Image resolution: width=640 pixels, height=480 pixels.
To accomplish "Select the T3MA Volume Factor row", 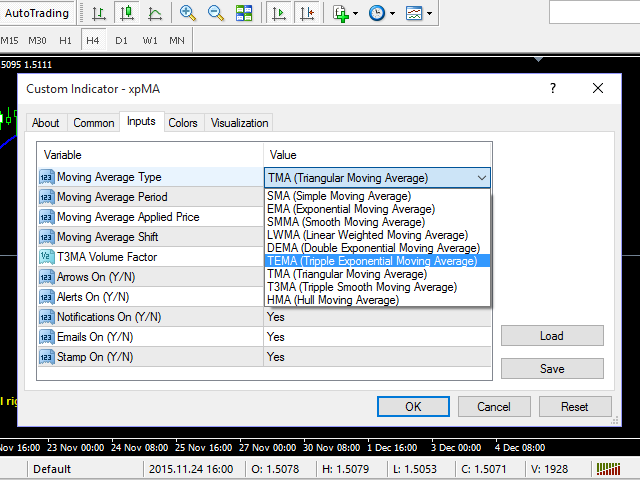I will [x=151, y=257].
